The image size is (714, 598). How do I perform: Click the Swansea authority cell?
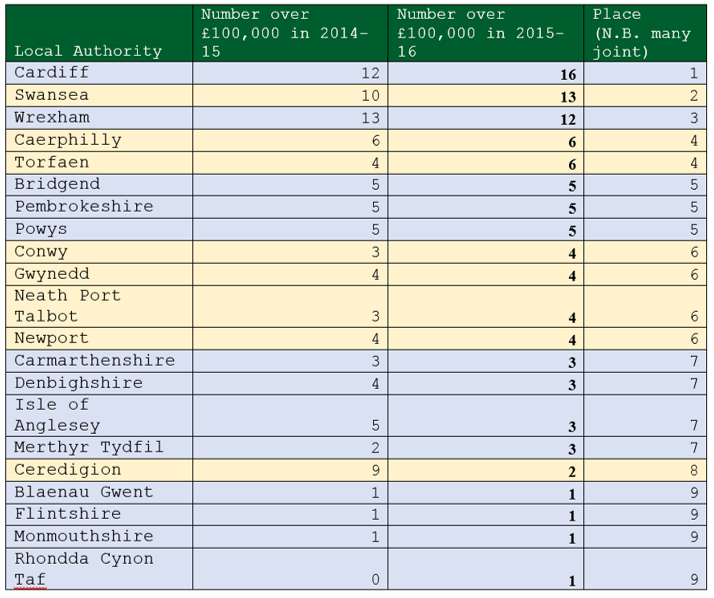[x=52, y=95]
